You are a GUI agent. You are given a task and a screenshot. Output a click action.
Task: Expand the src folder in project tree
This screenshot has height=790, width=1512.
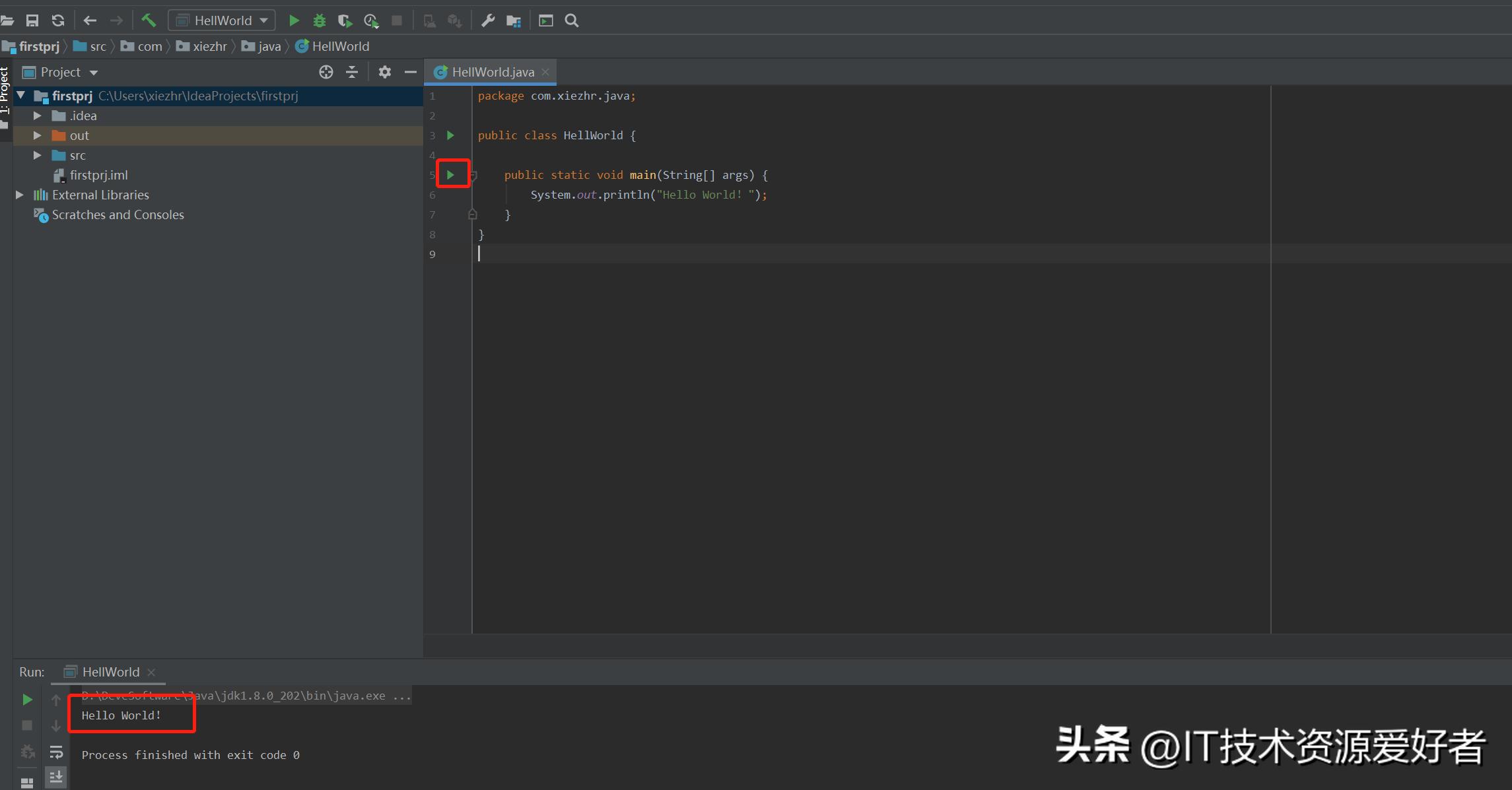pos(38,155)
